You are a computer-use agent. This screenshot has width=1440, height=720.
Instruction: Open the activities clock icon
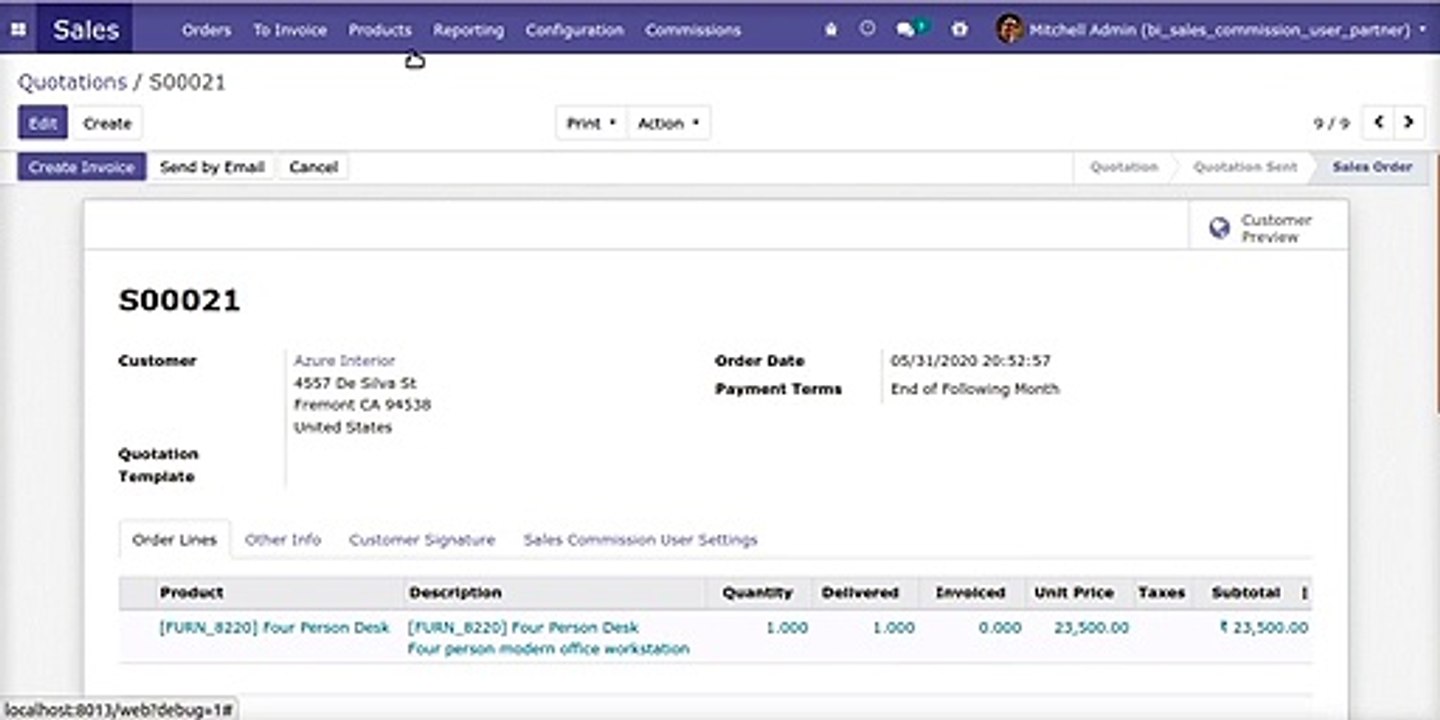pos(868,30)
